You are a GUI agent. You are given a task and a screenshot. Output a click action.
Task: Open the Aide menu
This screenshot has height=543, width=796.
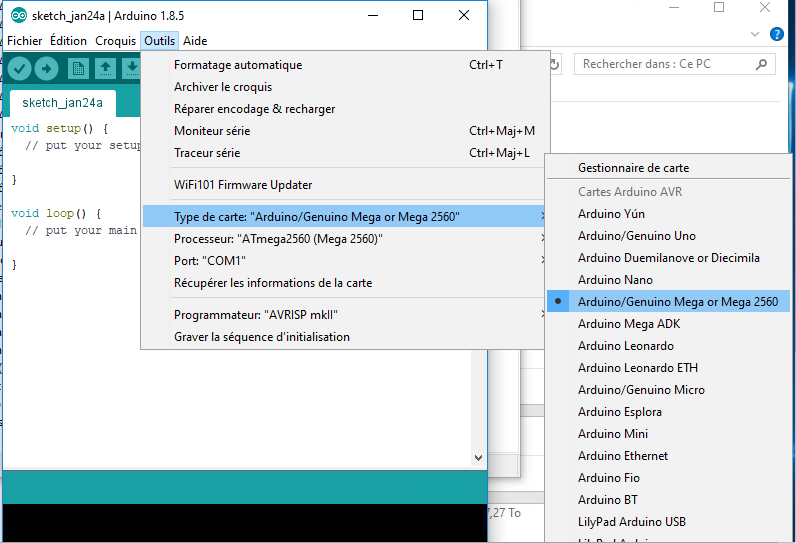click(195, 41)
